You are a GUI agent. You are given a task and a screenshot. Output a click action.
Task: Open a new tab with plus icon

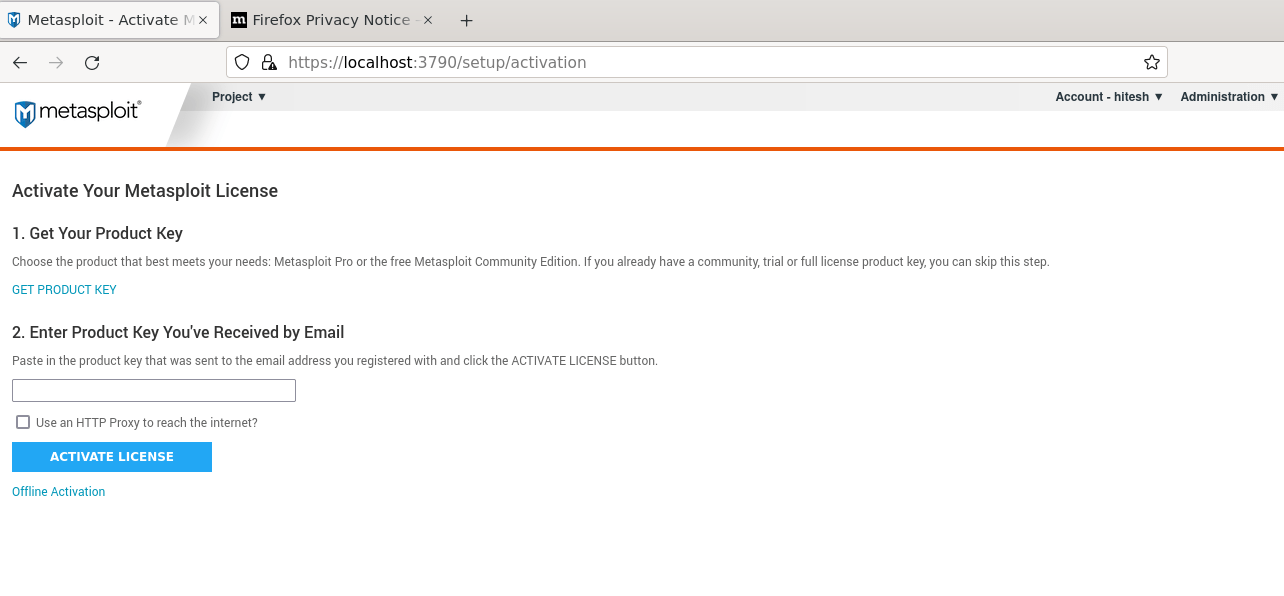pos(466,20)
